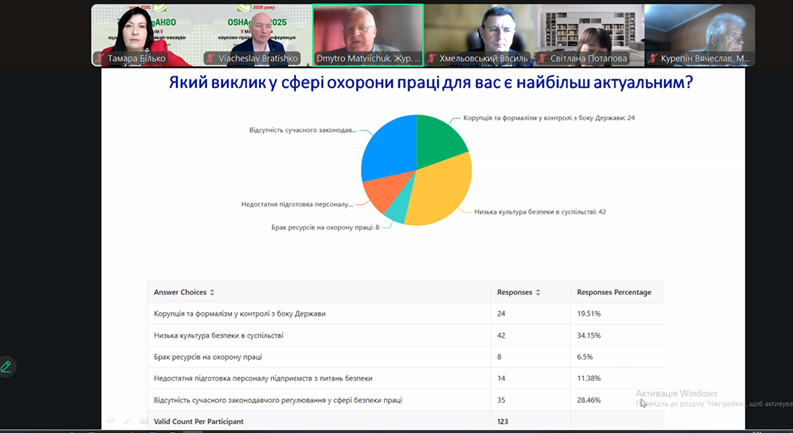
Task: Click total count value 123
Action: click(x=503, y=421)
